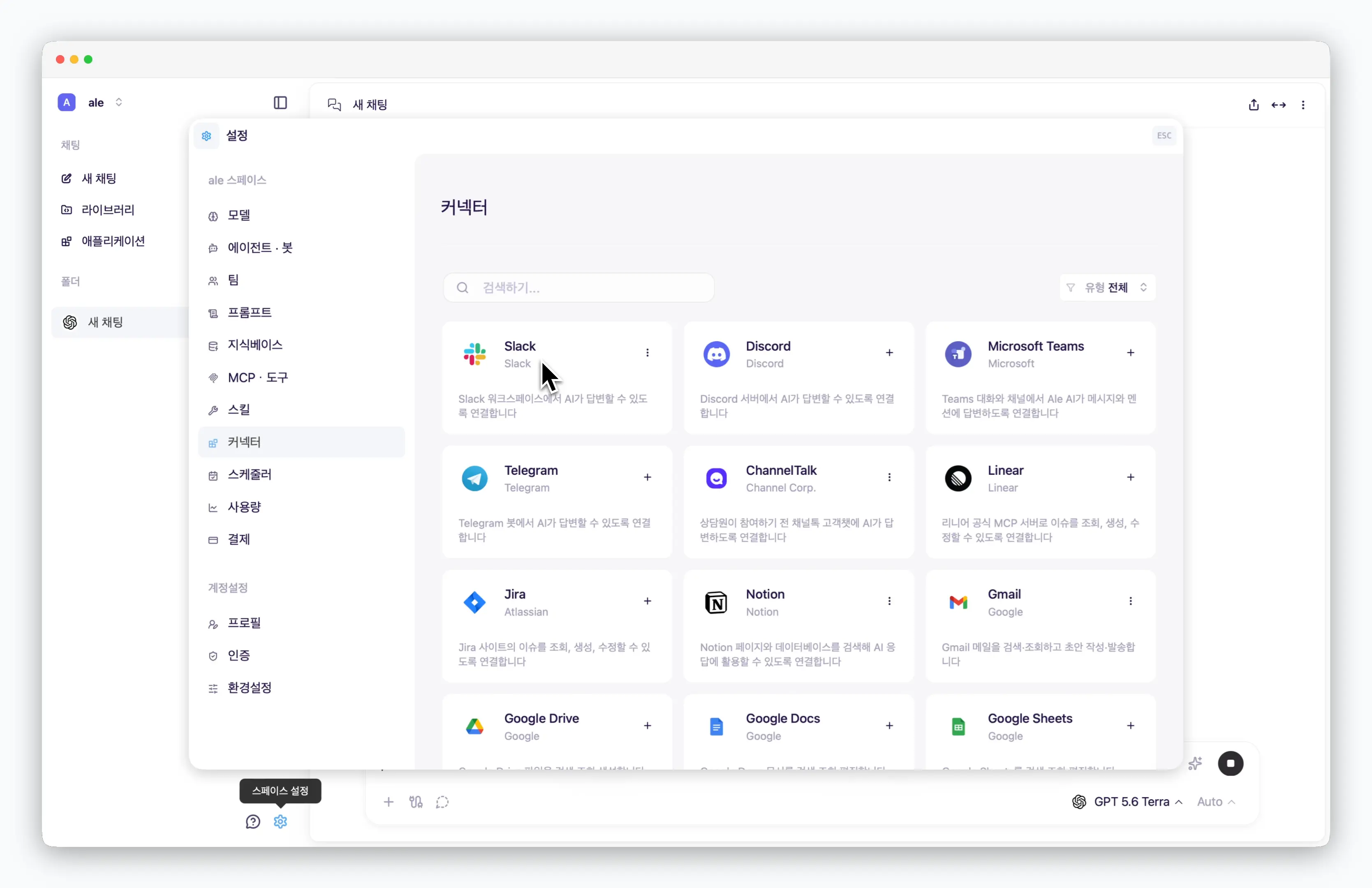
Task: Open 에이전트 · 봇 settings section
Action: (301, 248)
